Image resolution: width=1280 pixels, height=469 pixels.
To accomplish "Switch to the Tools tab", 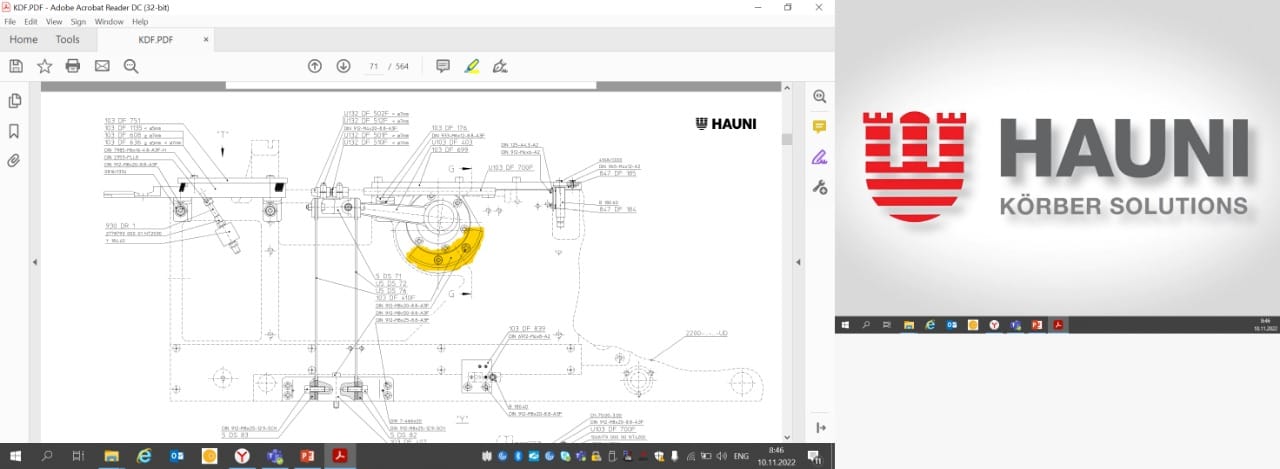I will point(68,40).
